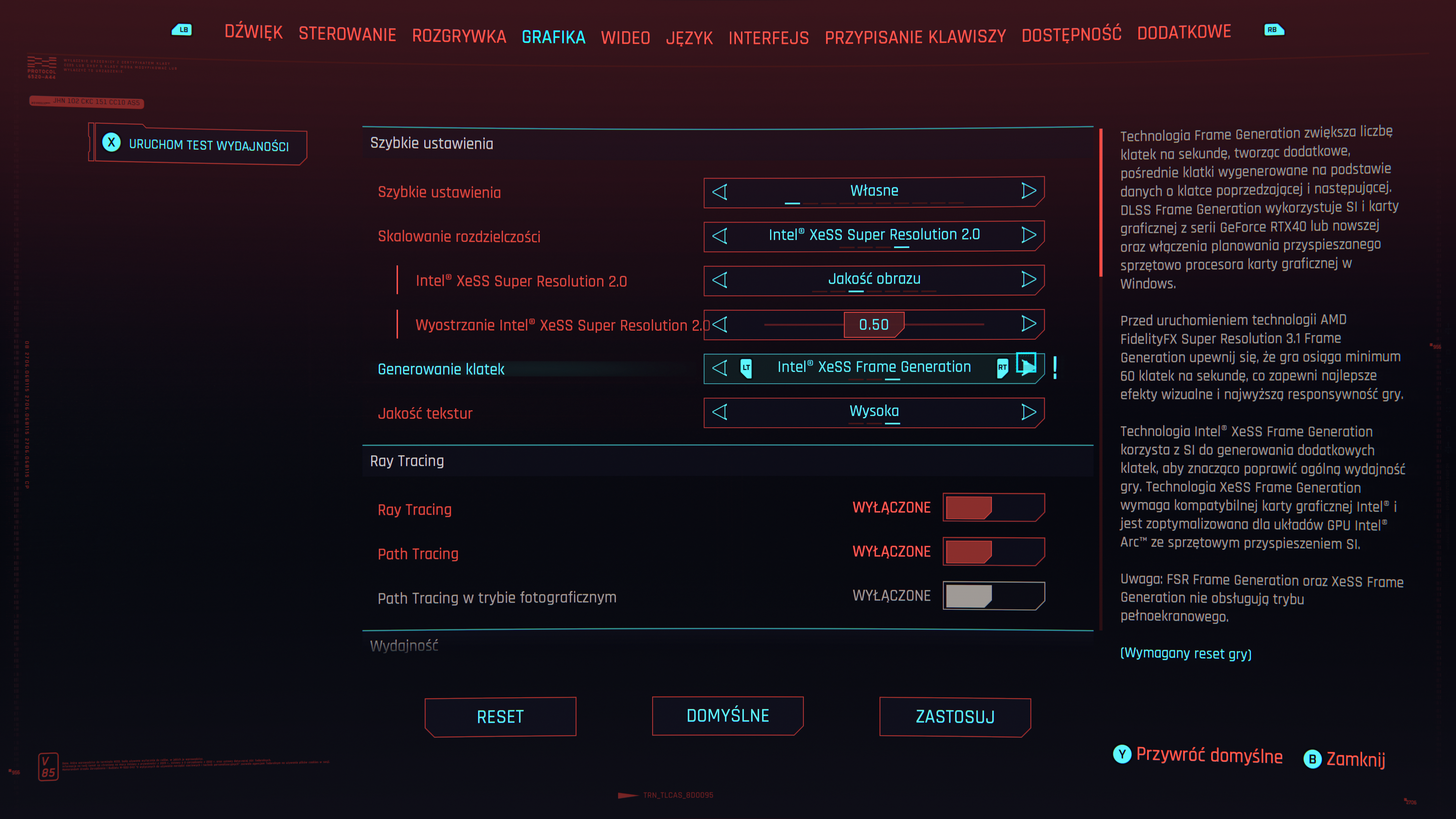Click right arrow of Jakość tekstur selector
Screen dimensions: 1456x819
pyautogui.click(x=1028, y=412)
